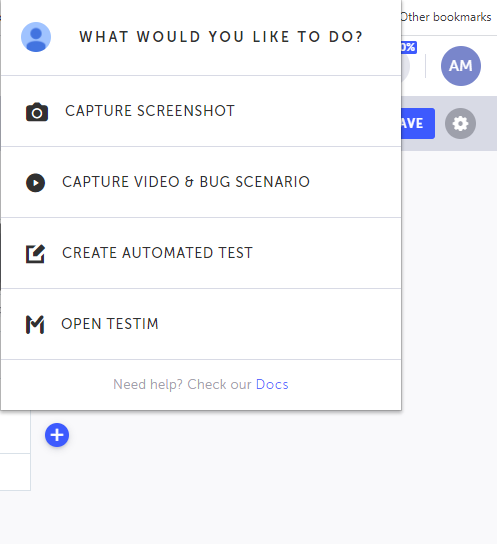The image size is (497, 544).
Task: Choose CAPTURE VIDEO & BUG SCENARIO
Action: point(201,182)
